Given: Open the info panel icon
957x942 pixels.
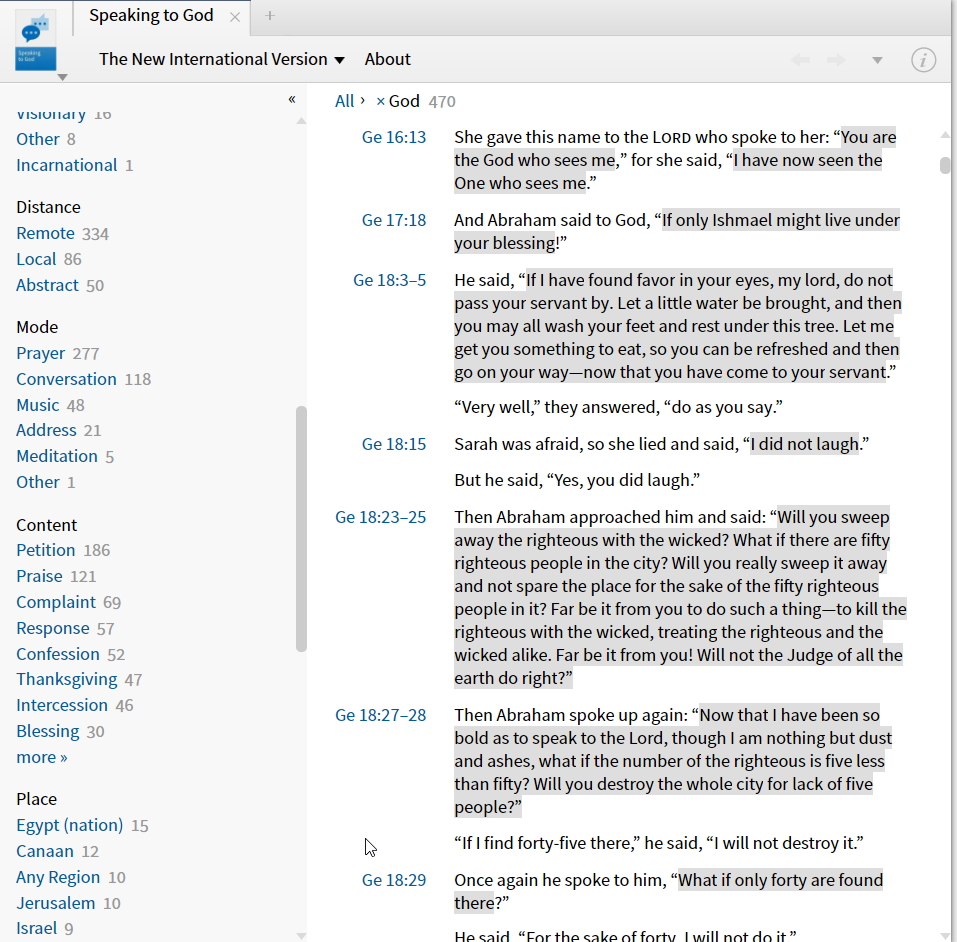Looking at the screenshot, I should [923, 60].
